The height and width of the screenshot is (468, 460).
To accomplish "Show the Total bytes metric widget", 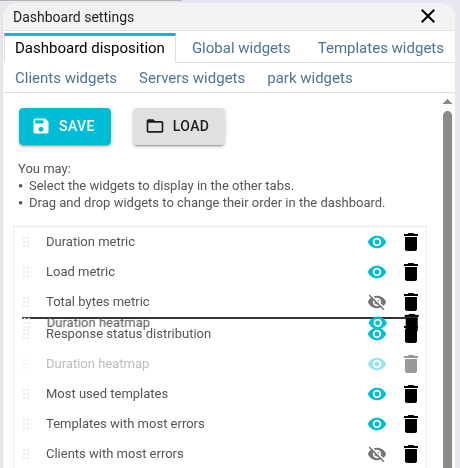I will (x=377, y=302).
